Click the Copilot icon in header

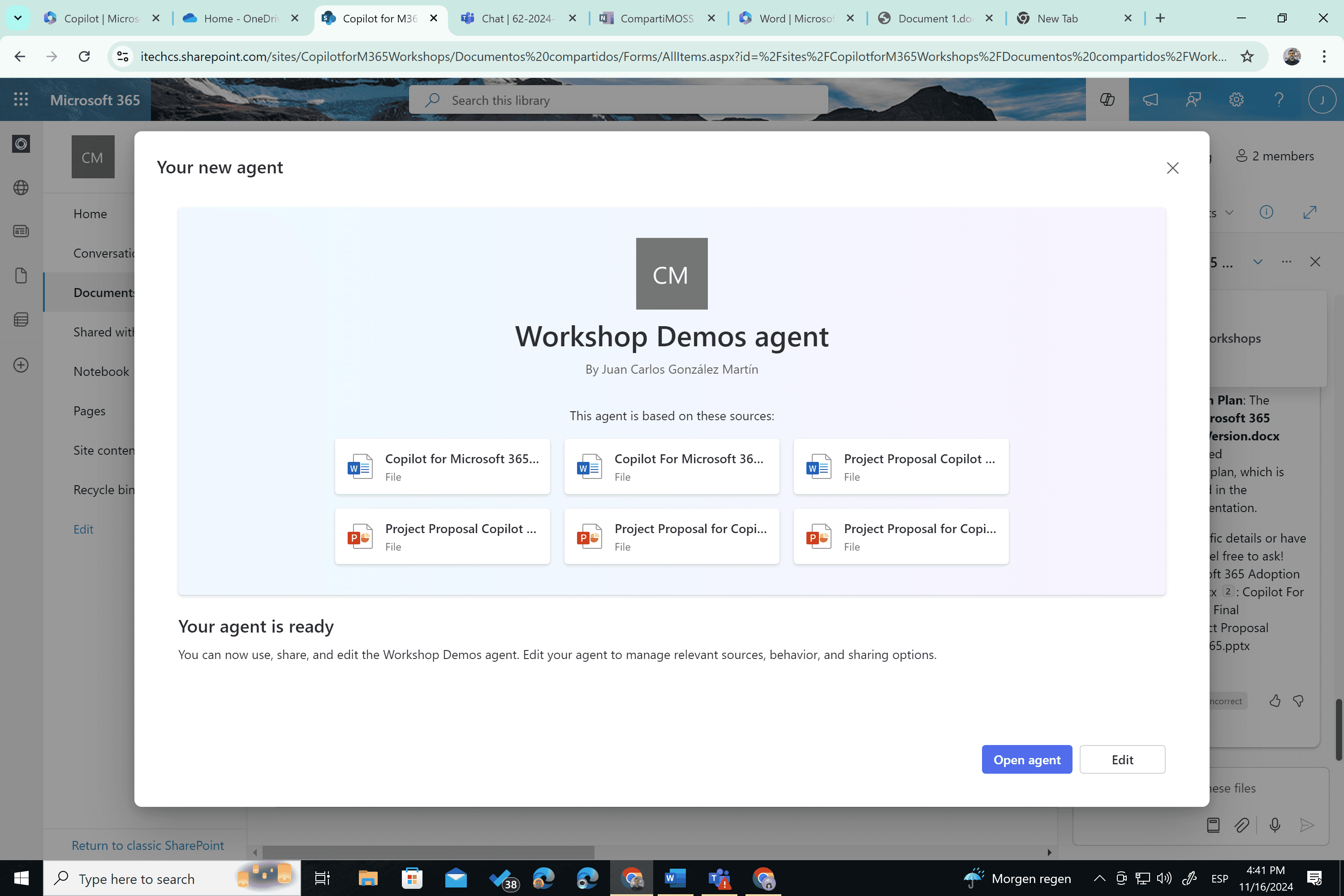1107,99
